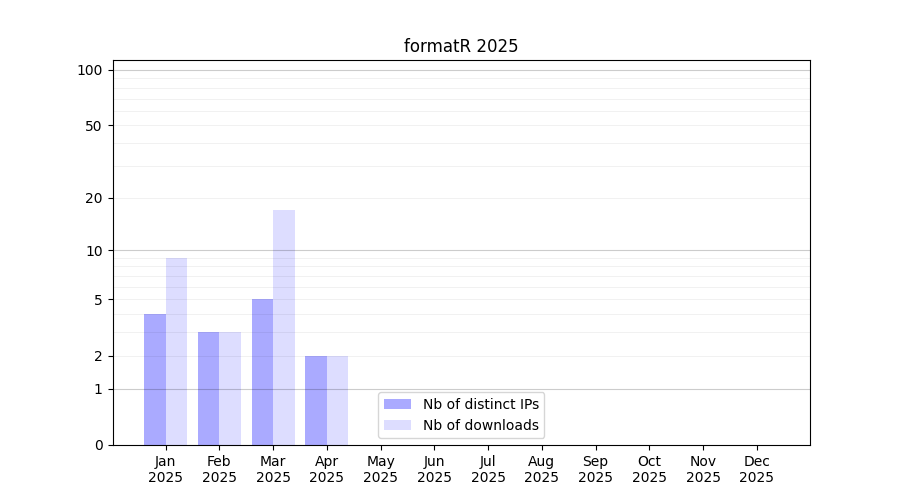Click the tallest March downloads bar
900x500 pixels.
(284, 328)
